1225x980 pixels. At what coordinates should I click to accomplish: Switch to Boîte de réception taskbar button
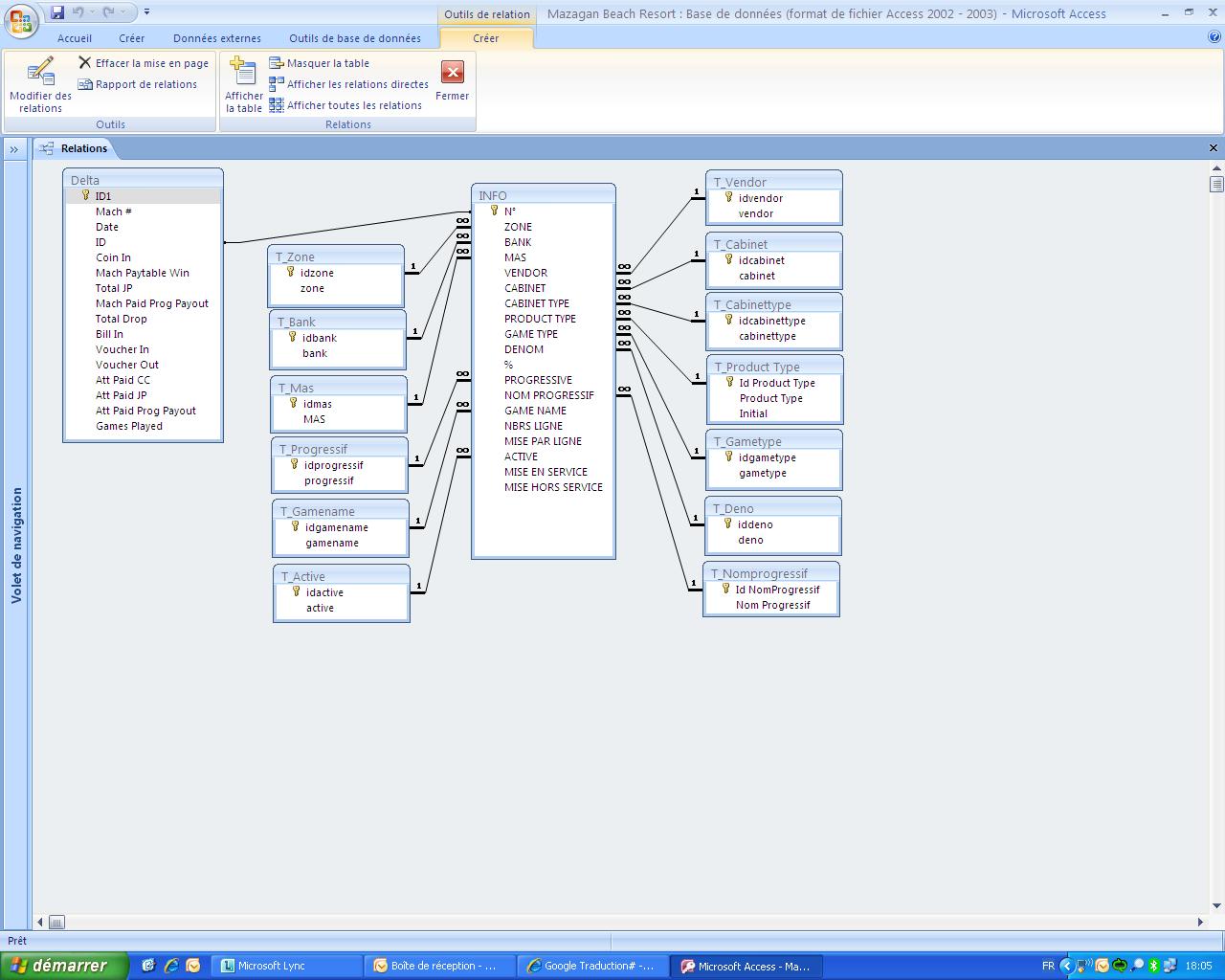coord(440,966)
